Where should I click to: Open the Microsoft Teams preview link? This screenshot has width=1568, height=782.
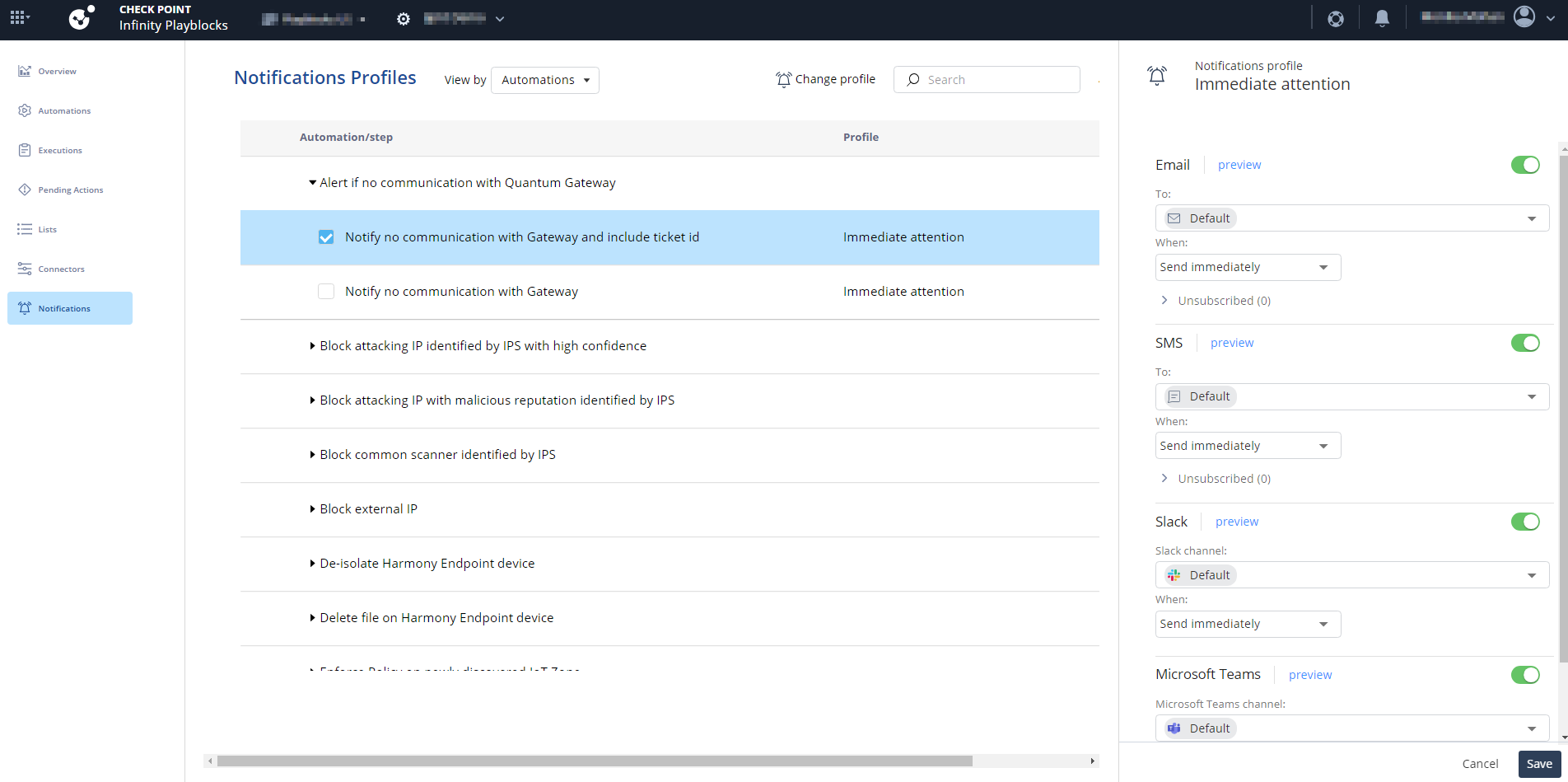1310,675
